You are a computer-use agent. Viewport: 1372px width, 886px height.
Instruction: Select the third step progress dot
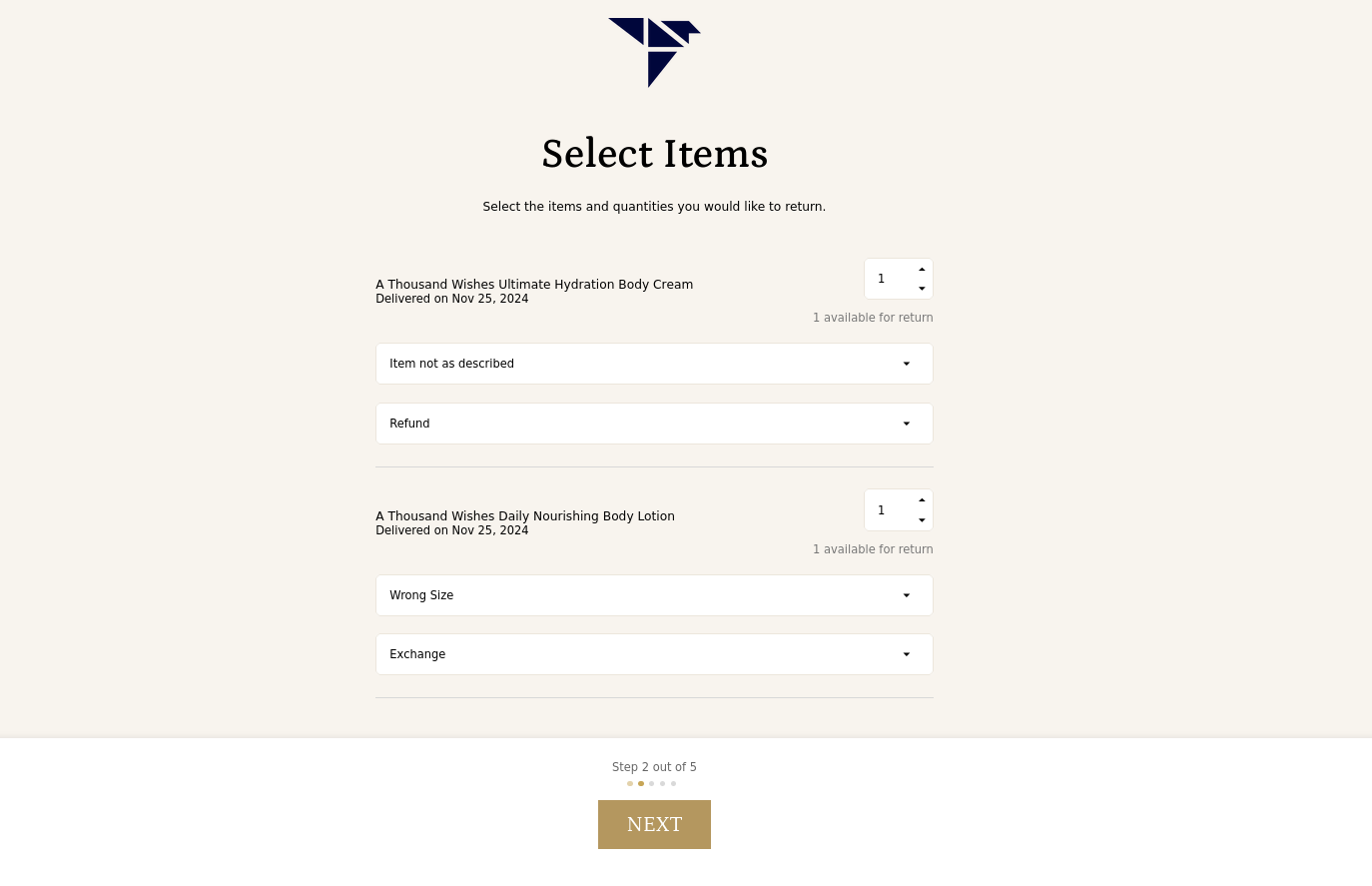pos(652,784)
